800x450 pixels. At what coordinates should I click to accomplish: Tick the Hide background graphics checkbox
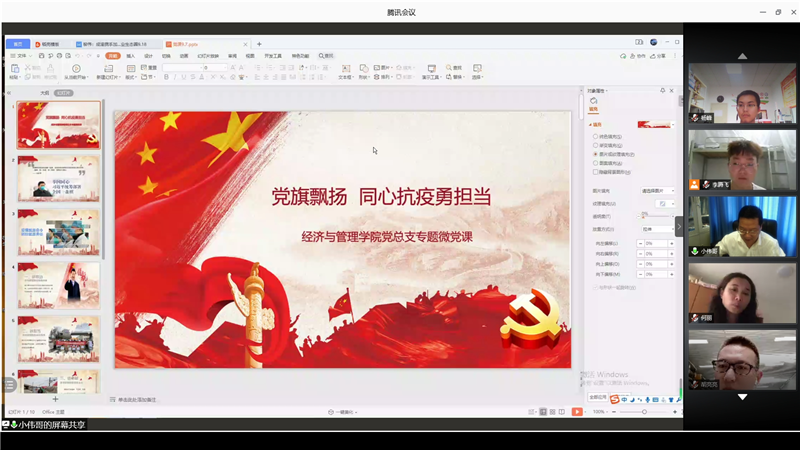pyautogui.click(x=595, y=172)
